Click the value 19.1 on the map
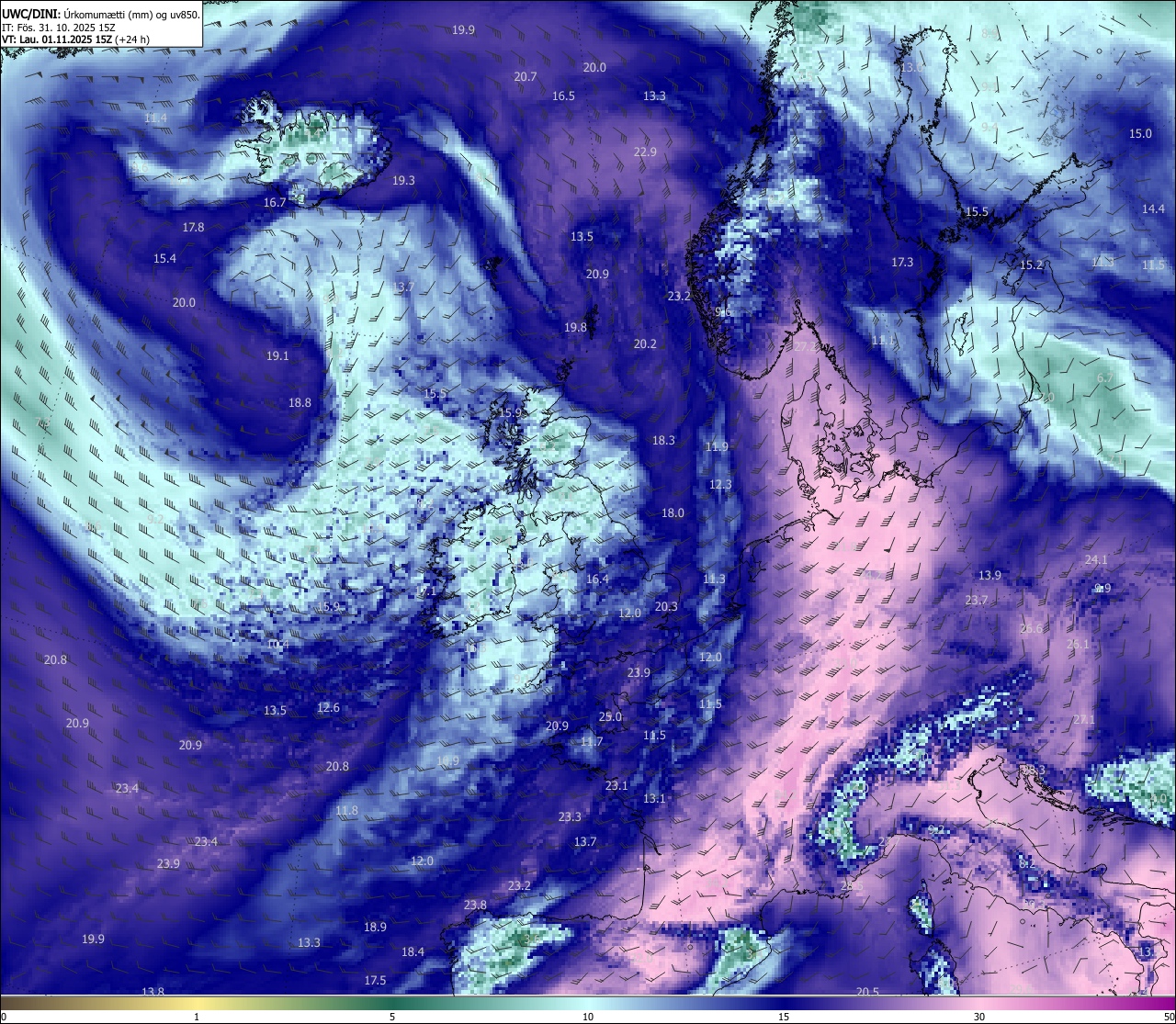The image size is (1176, 1024). (x=277, y=356)
